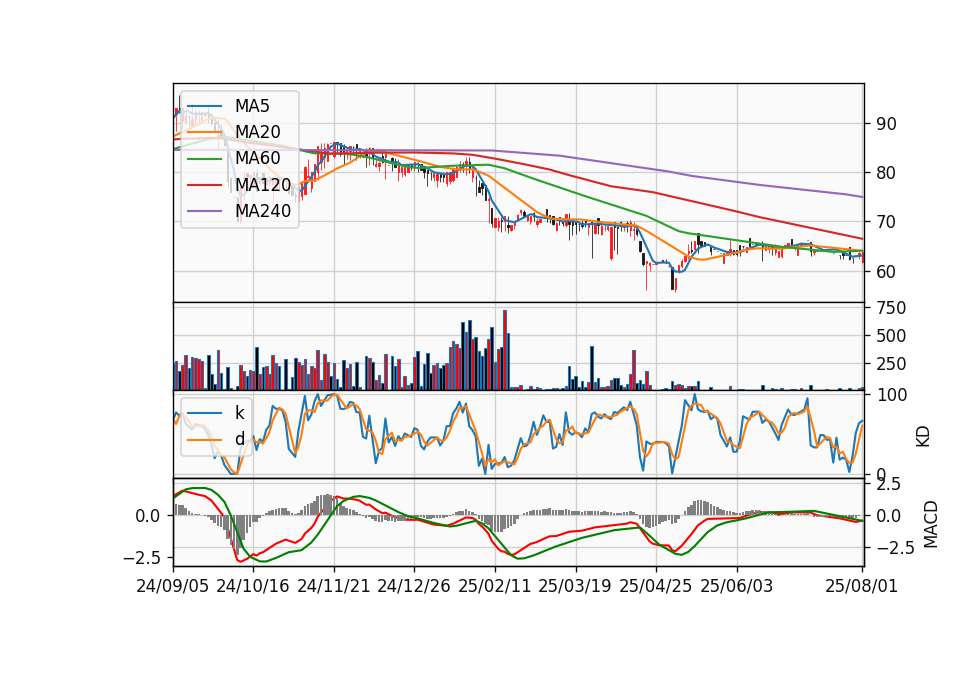
Task: Click the 90 price axis tick label
Action: [x=886, y=124]
